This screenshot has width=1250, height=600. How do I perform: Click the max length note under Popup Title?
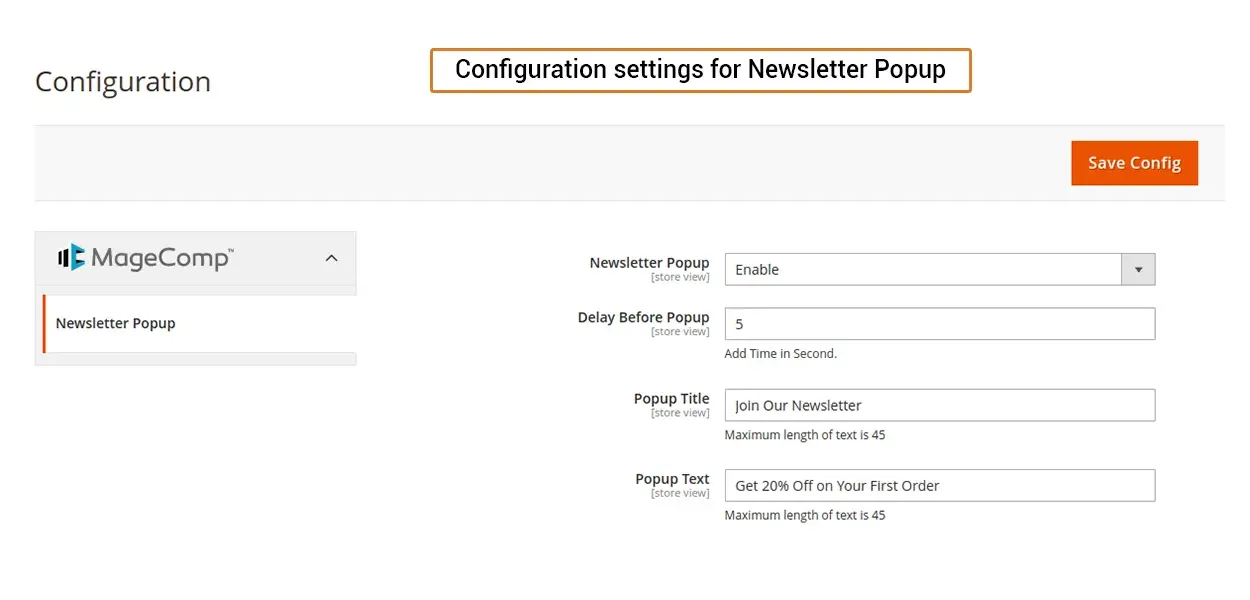(x=804, y=435)
